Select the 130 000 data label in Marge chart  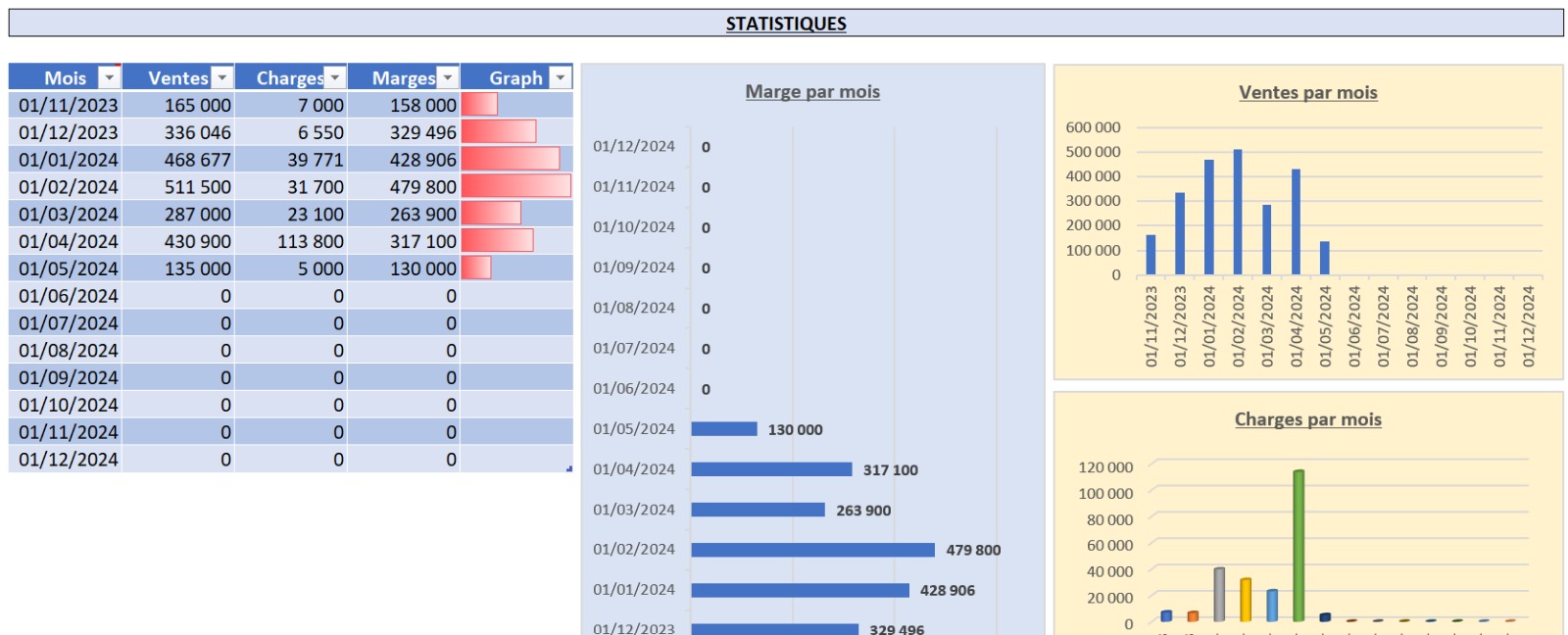(x=795, y=430)
